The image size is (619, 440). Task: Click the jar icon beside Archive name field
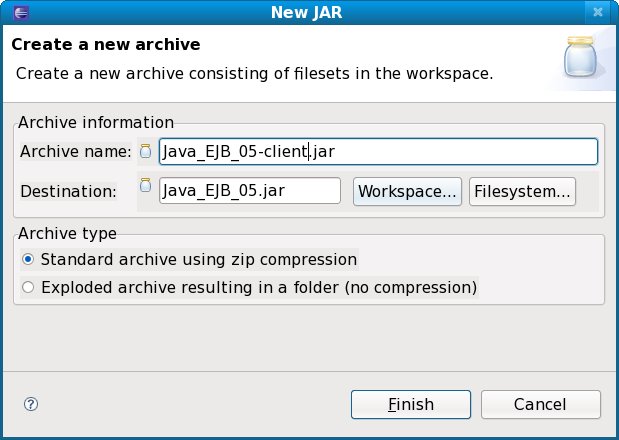(146, 152)
